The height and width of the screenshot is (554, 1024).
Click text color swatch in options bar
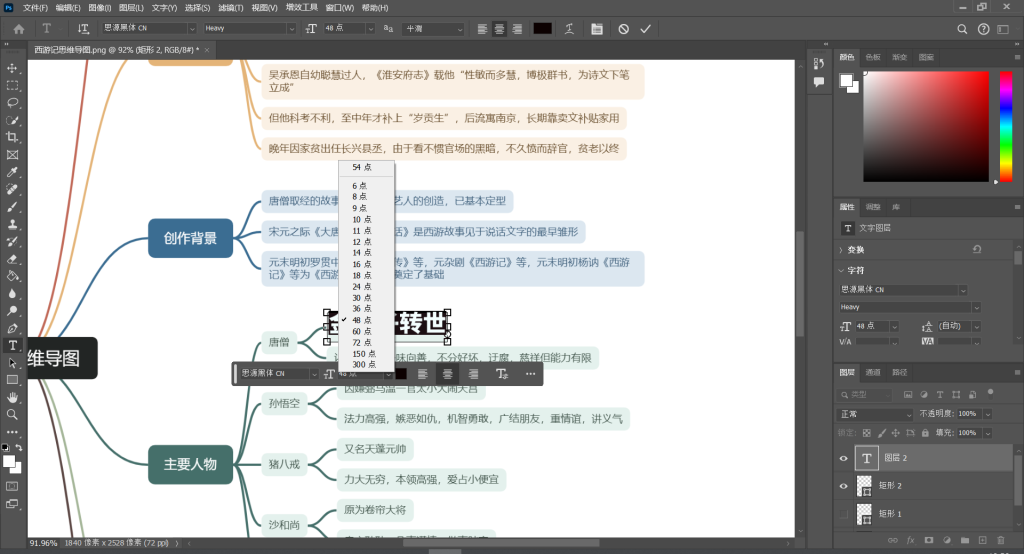tap(543, 29)
